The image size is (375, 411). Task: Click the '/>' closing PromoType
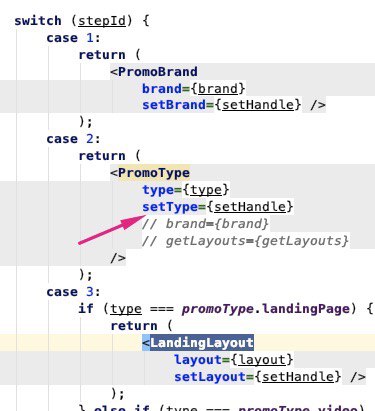coord(118,258)
